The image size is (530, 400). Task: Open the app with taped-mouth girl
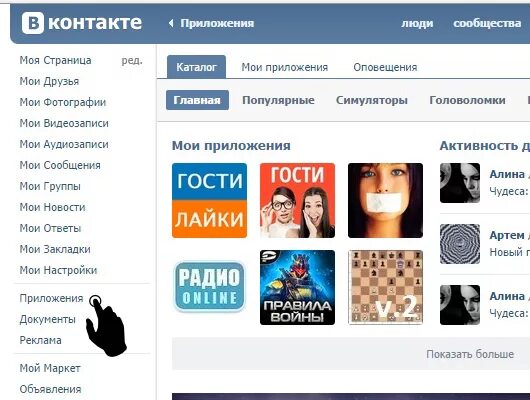(385, 201)
